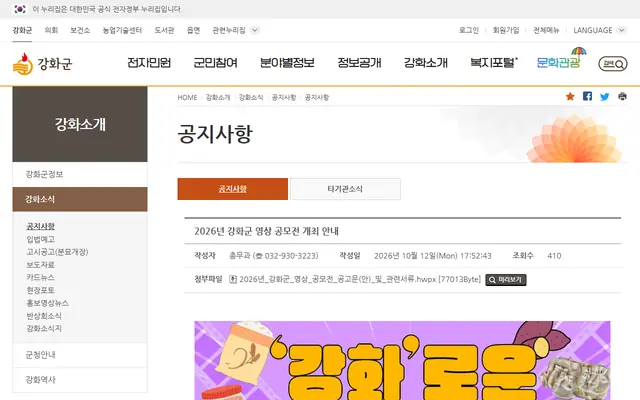Screen dimensions: 640x400
Task: Click the 총무과 phone number text
Action: pos(273,256)
